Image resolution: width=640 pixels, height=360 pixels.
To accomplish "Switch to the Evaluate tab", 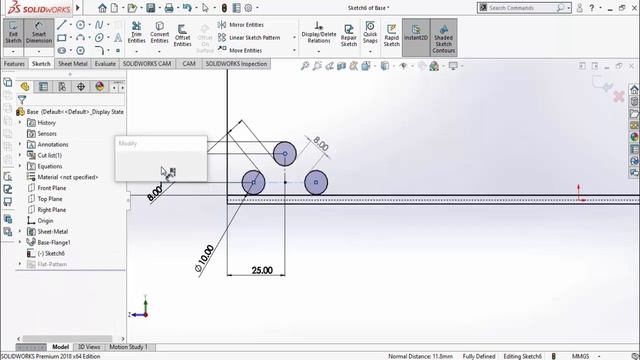I will point(105,64).
